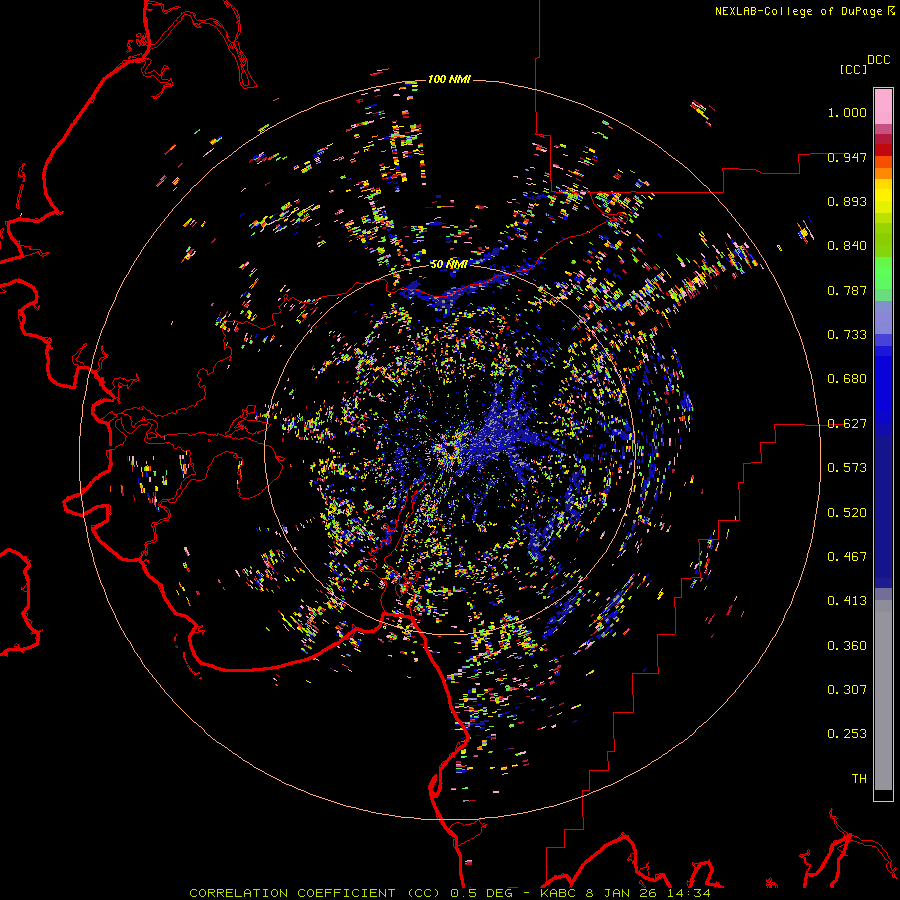
Task: Click the [CC] units label
Action: [x=853, y=69]
